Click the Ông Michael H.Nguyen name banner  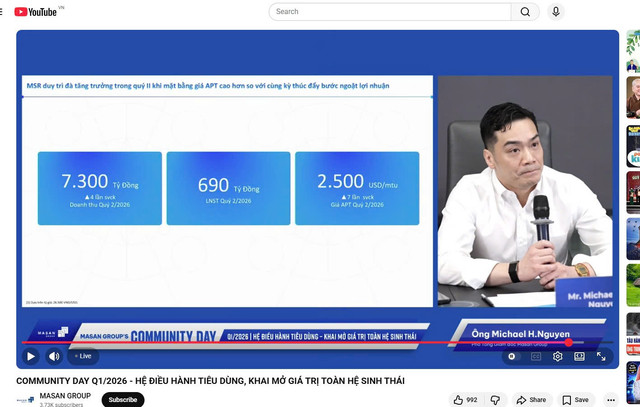coord(527,335)
